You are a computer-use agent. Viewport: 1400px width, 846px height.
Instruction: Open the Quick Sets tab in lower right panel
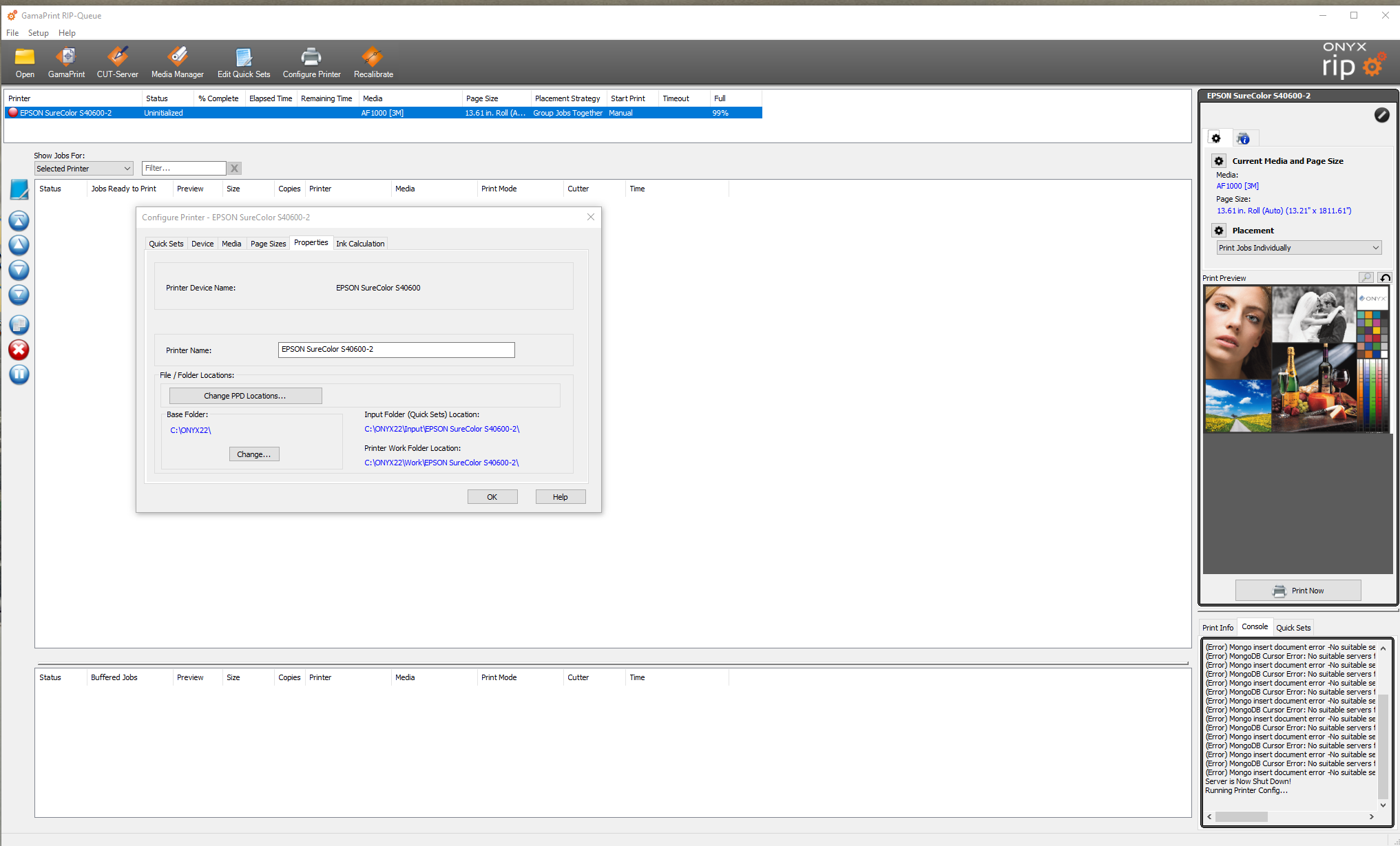point(1293,628)
